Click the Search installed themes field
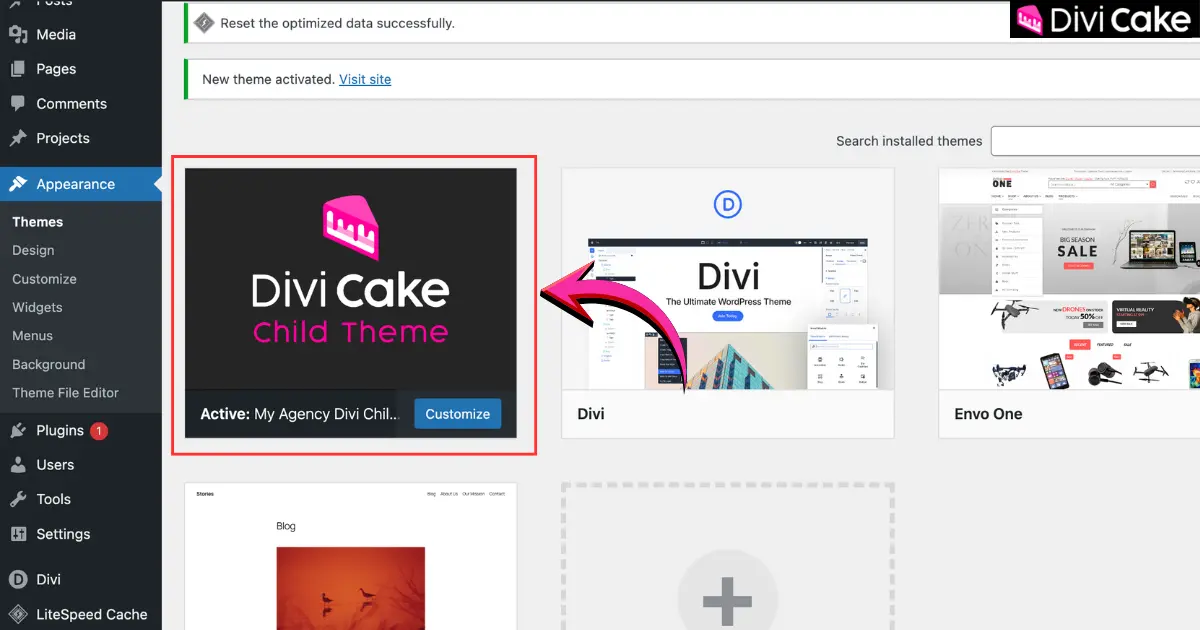 (1095, 141)
